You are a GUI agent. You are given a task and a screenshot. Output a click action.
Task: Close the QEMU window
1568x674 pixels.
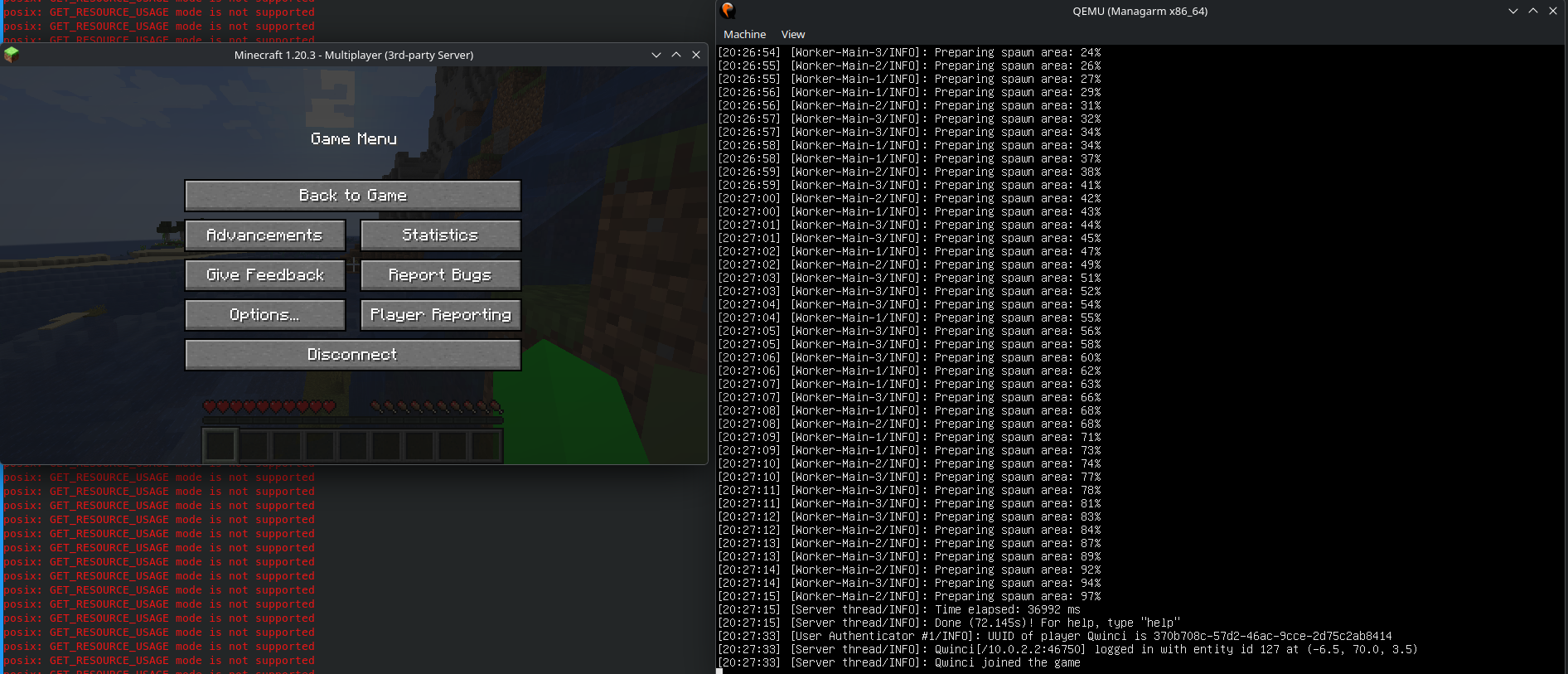coord(1553,11)
